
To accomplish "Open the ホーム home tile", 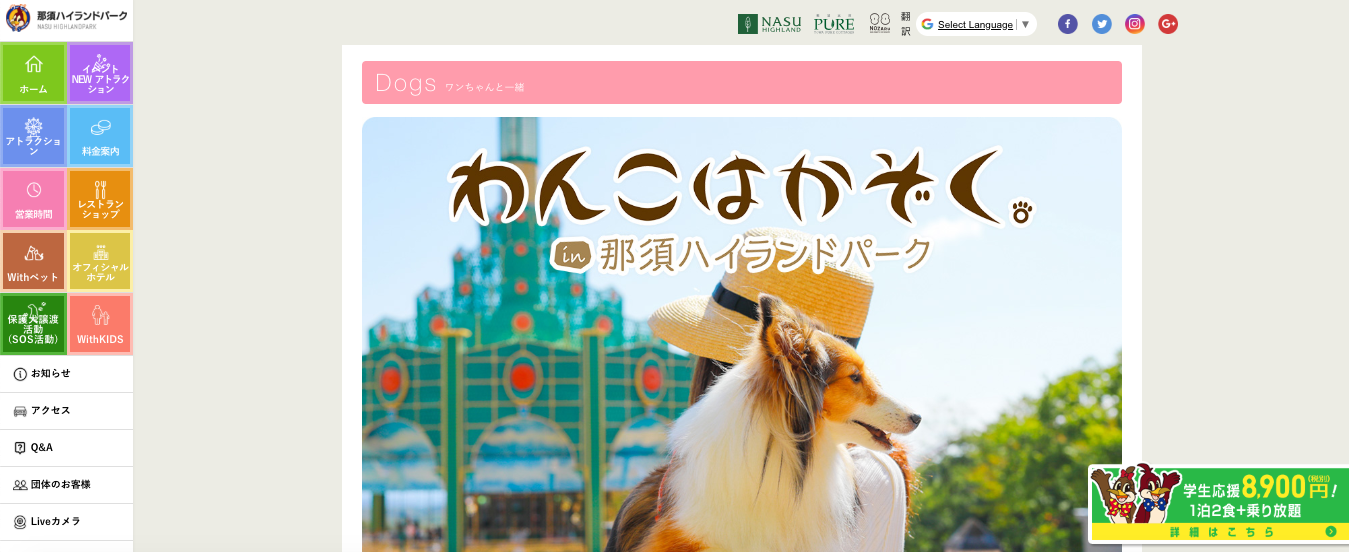I will coord(33,73).
